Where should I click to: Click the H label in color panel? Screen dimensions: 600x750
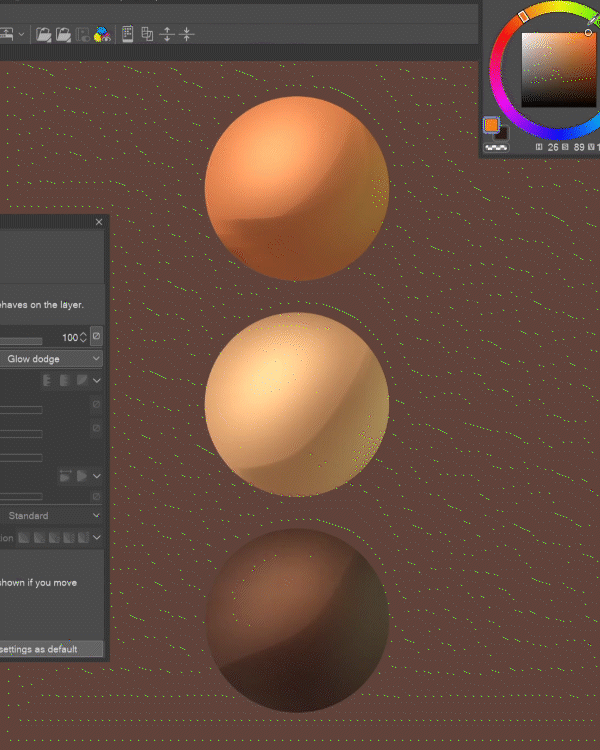click(x=539, y=147)
